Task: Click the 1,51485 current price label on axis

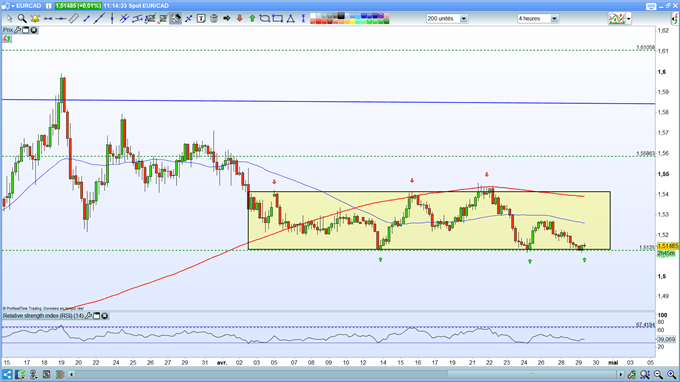Action: (x=667, y=246)
